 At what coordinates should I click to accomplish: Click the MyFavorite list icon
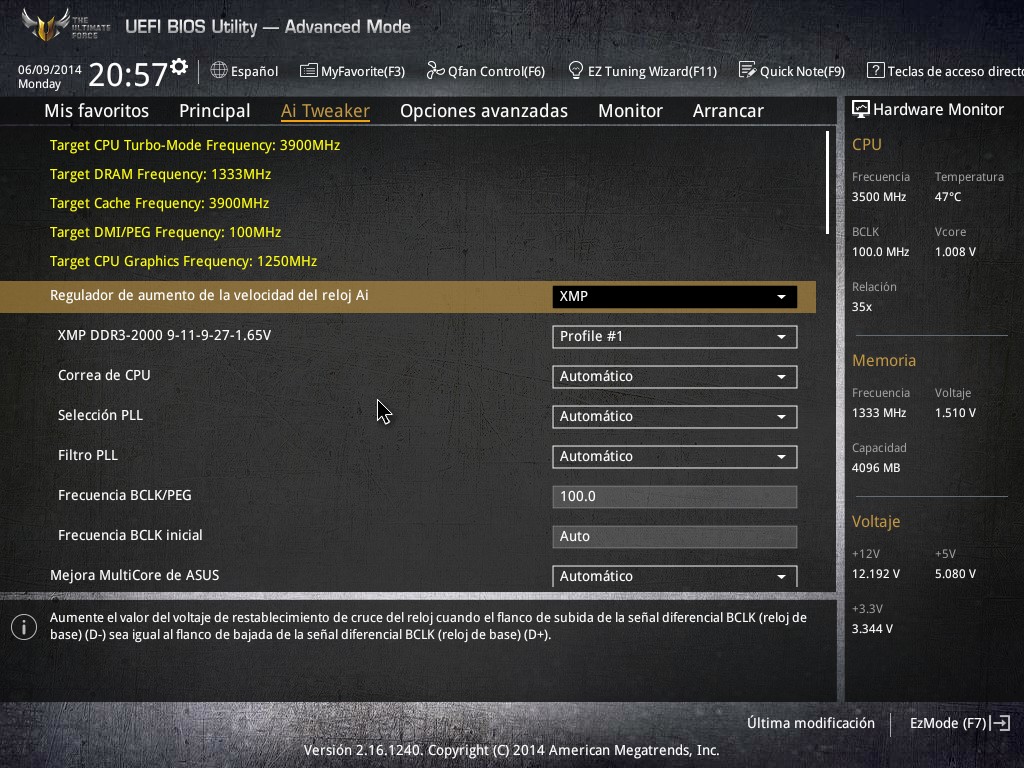click(308, 71)
